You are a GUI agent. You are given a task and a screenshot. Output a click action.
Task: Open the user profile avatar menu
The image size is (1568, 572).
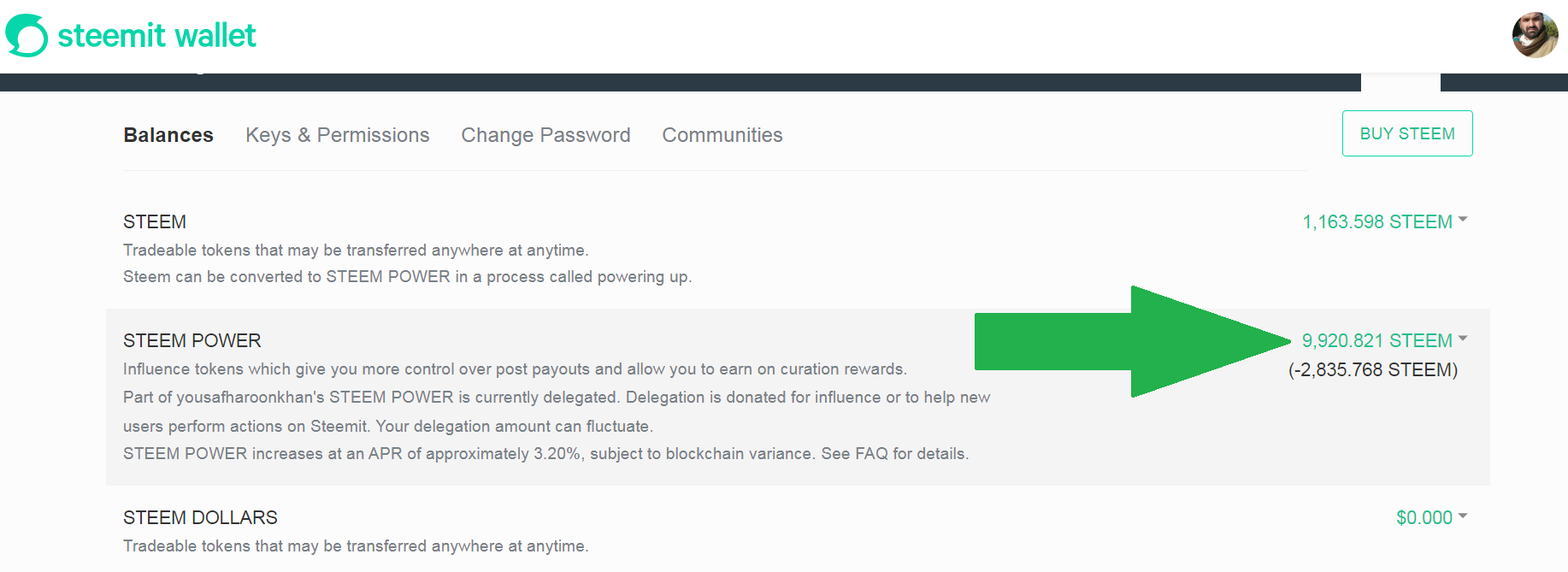[x=1535, y=35]
